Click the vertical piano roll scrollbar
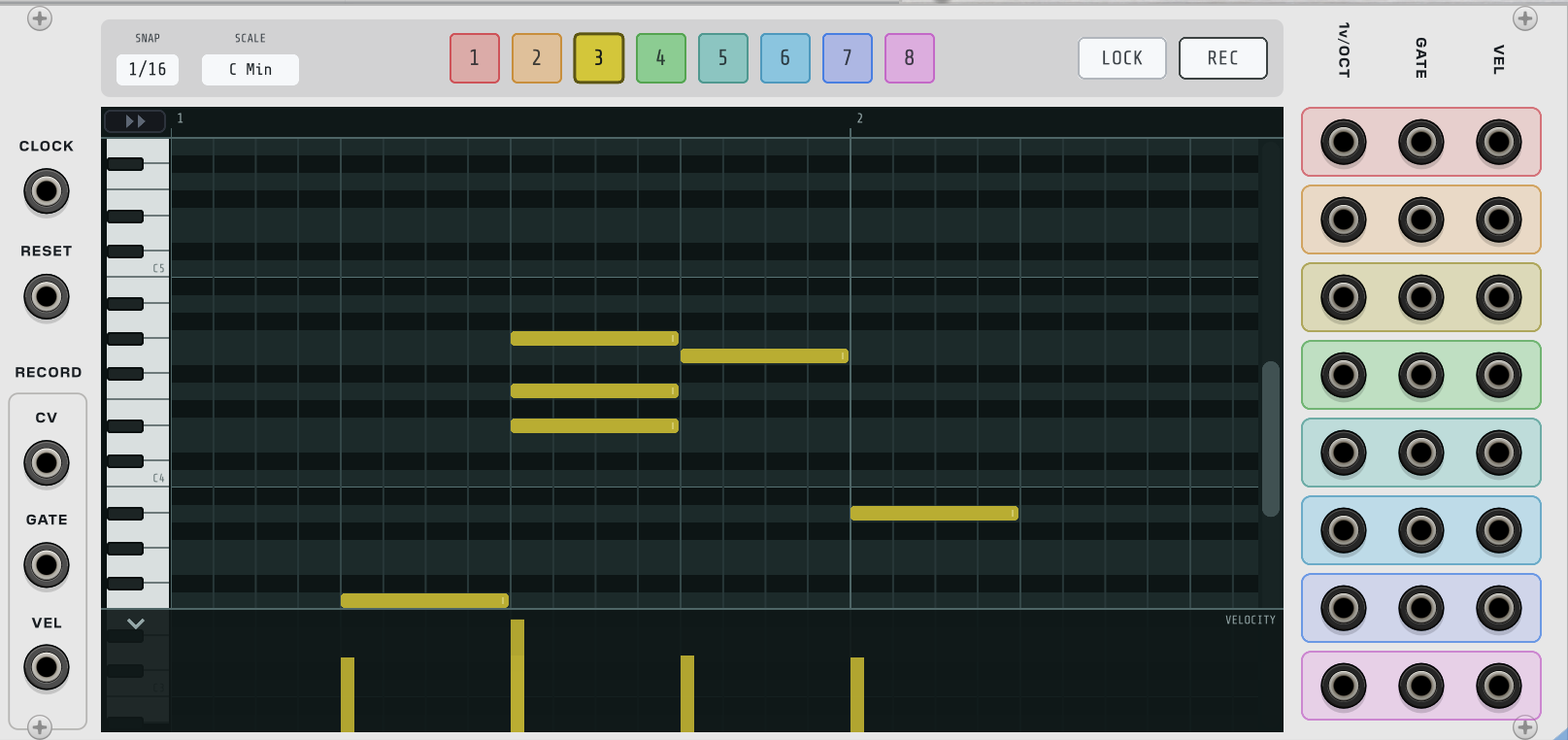The width and height of the screenshot is (1568, 740). click(1270, 439)
